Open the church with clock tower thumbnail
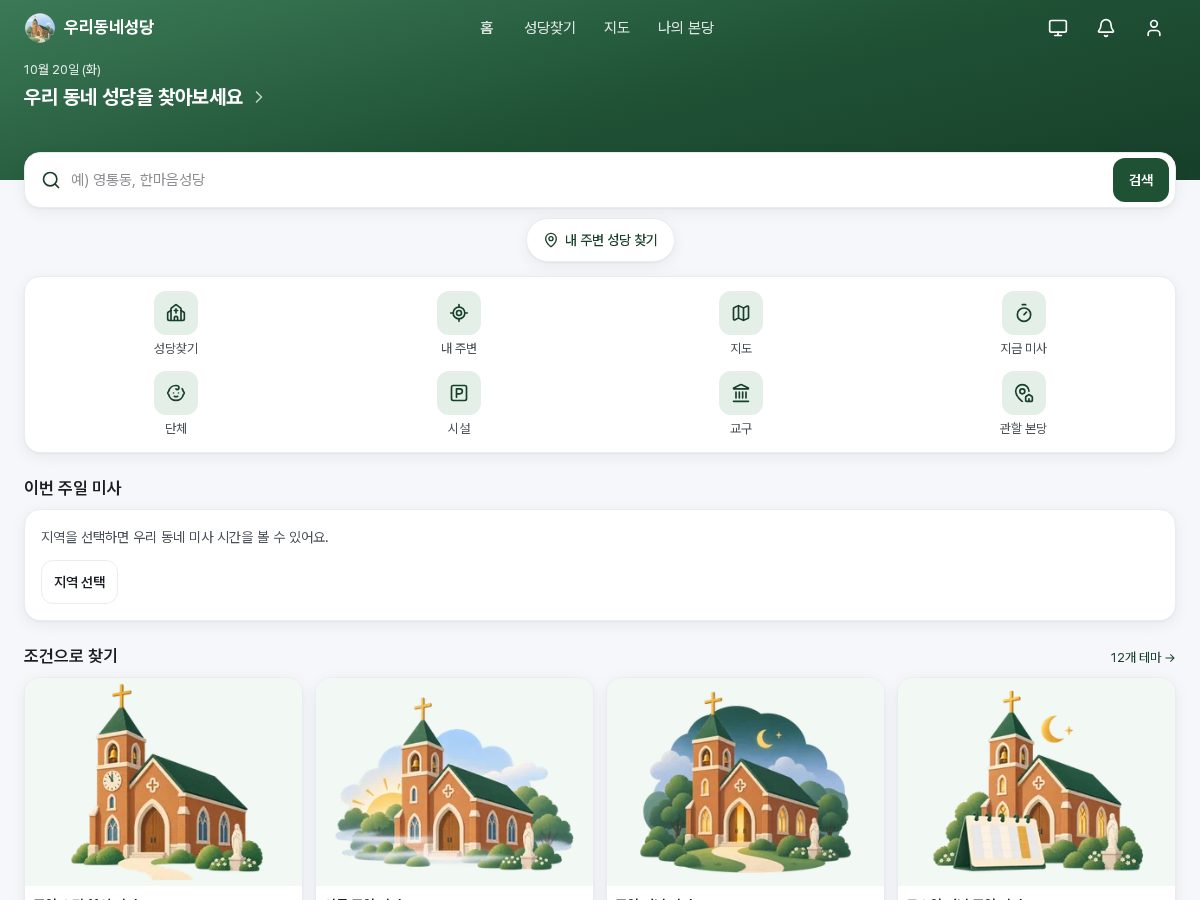Screen dimensions: 1200x900 point(164,782)
